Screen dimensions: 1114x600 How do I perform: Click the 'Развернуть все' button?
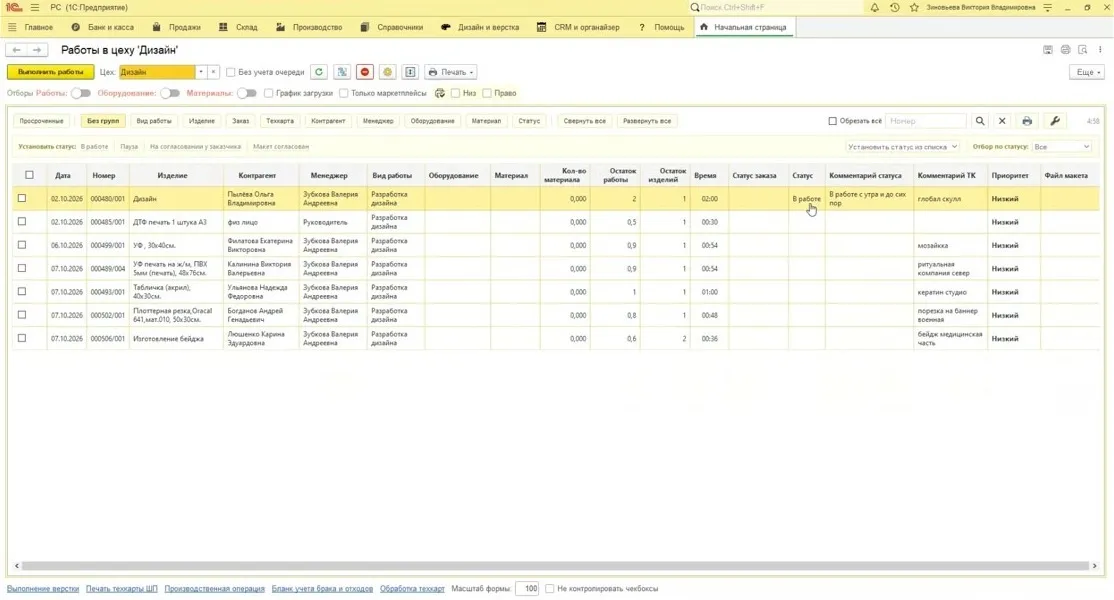647,121
